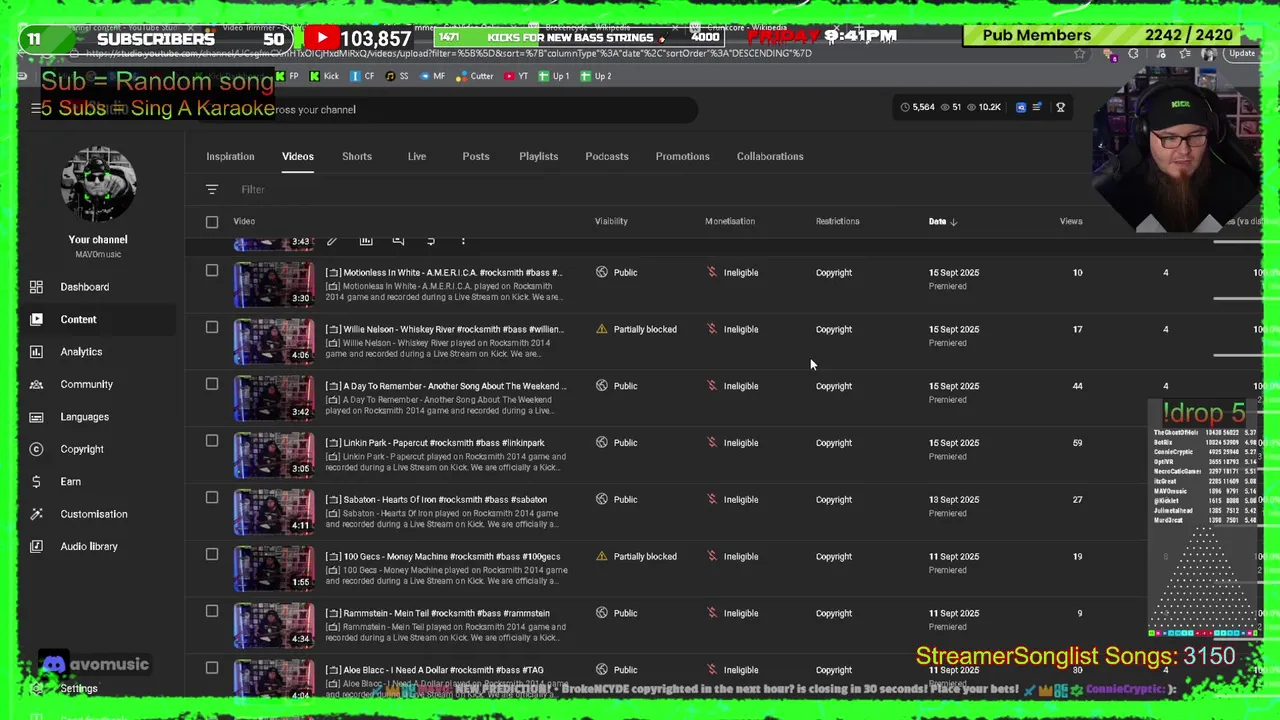Click the warning icon on Willie Nelson row
Image resolution: width=1280 pixels, height=720 pixels.
tap(601, 329)
